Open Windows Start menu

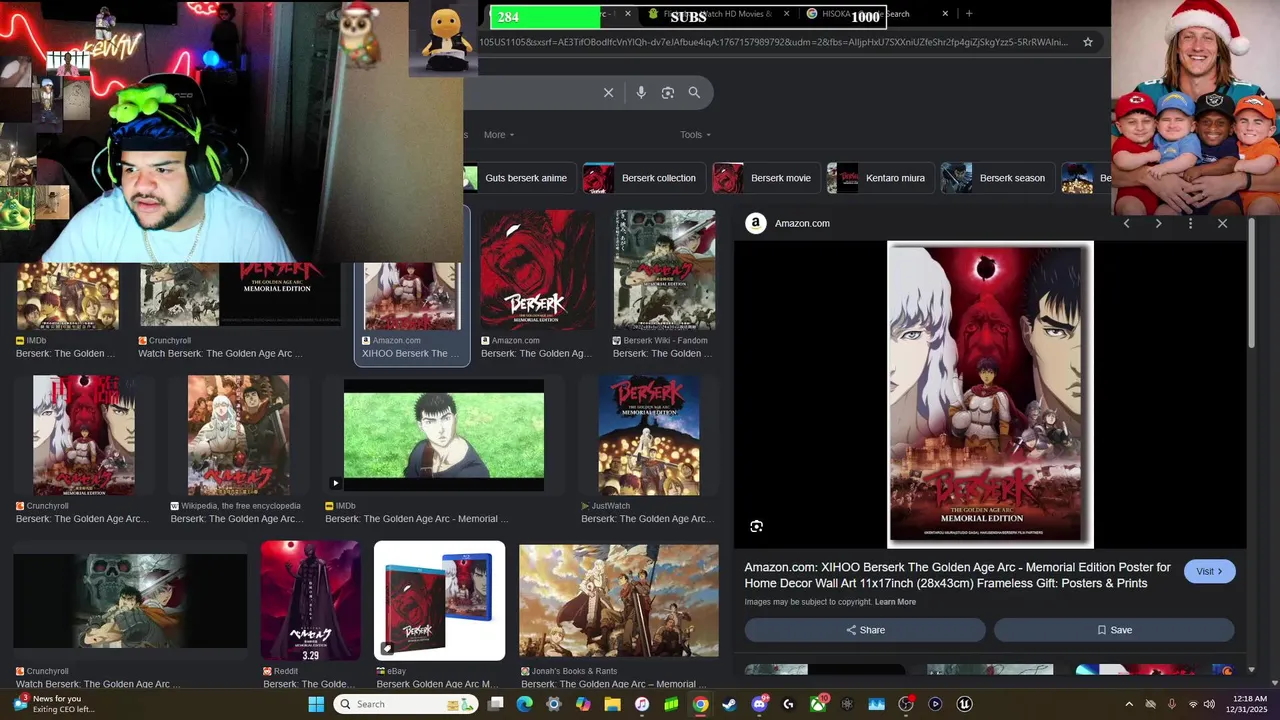[316, 704]
